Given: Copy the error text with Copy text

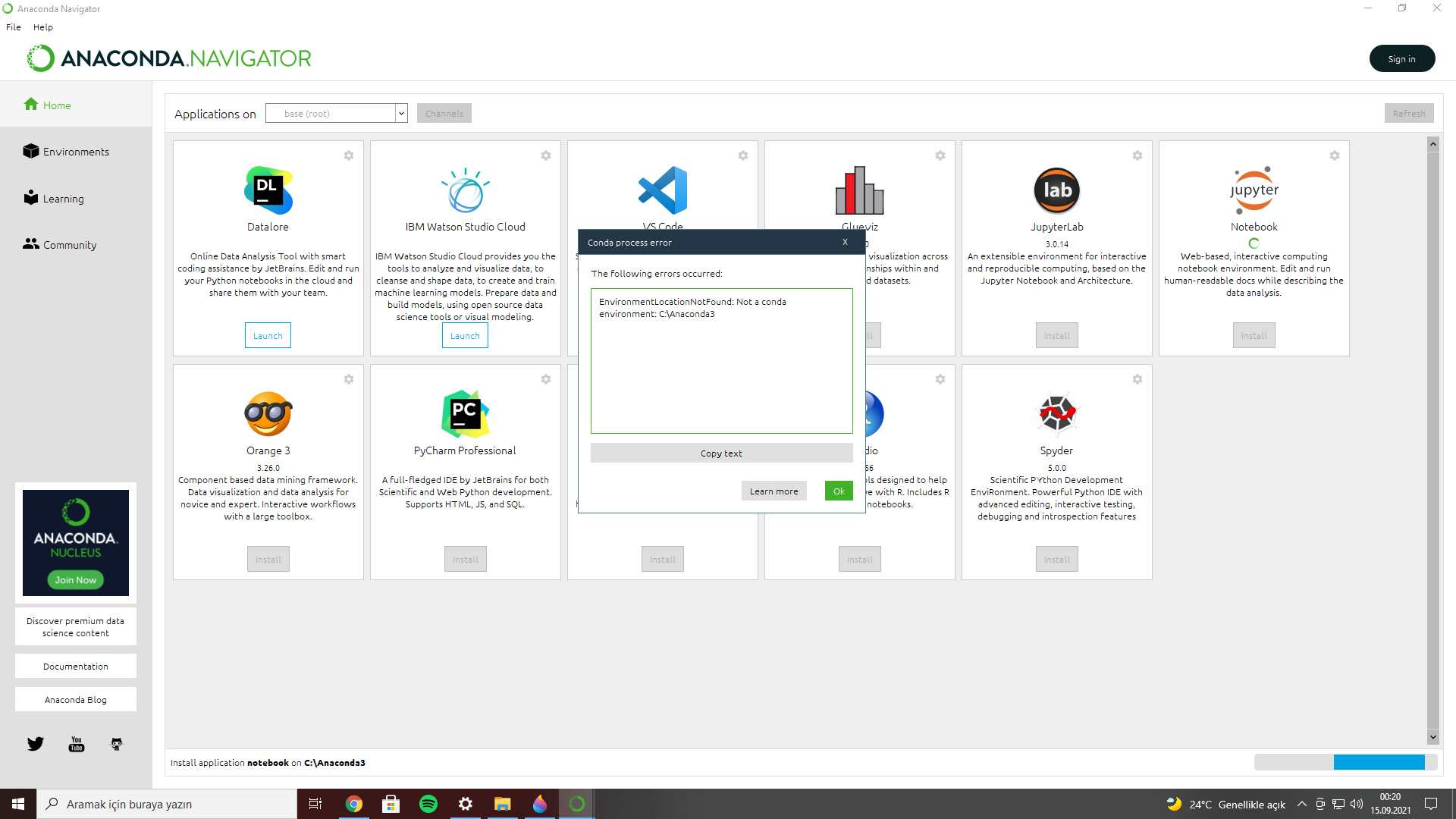Looking at the screenshot, I should pyautogui.click(x=722, y=453).
